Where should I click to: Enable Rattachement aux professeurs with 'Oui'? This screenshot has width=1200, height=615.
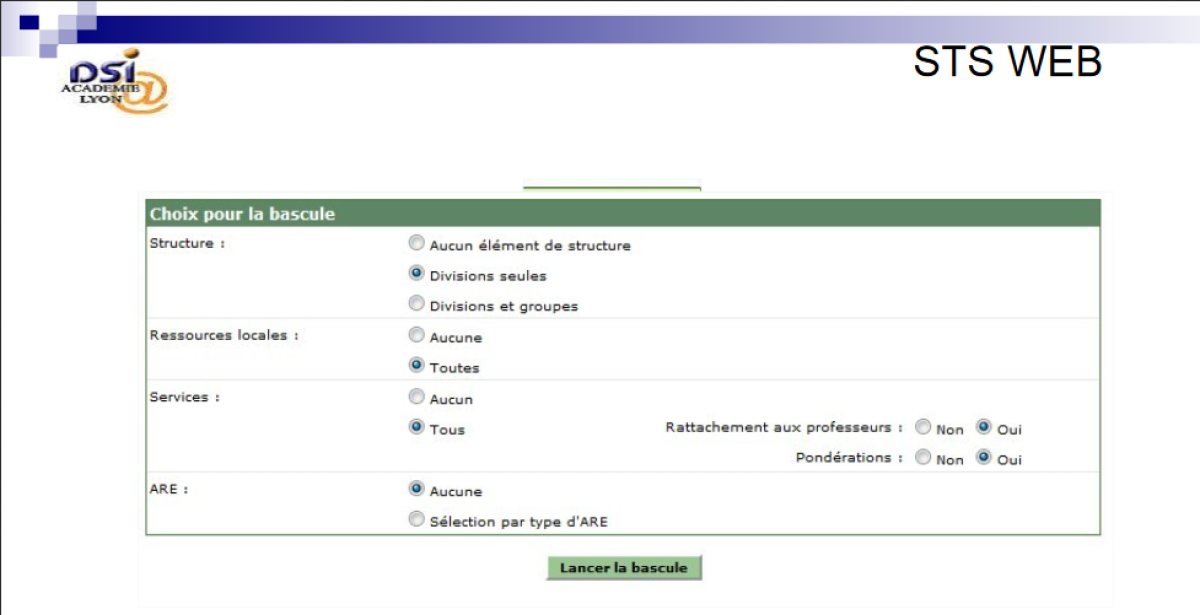983,428
